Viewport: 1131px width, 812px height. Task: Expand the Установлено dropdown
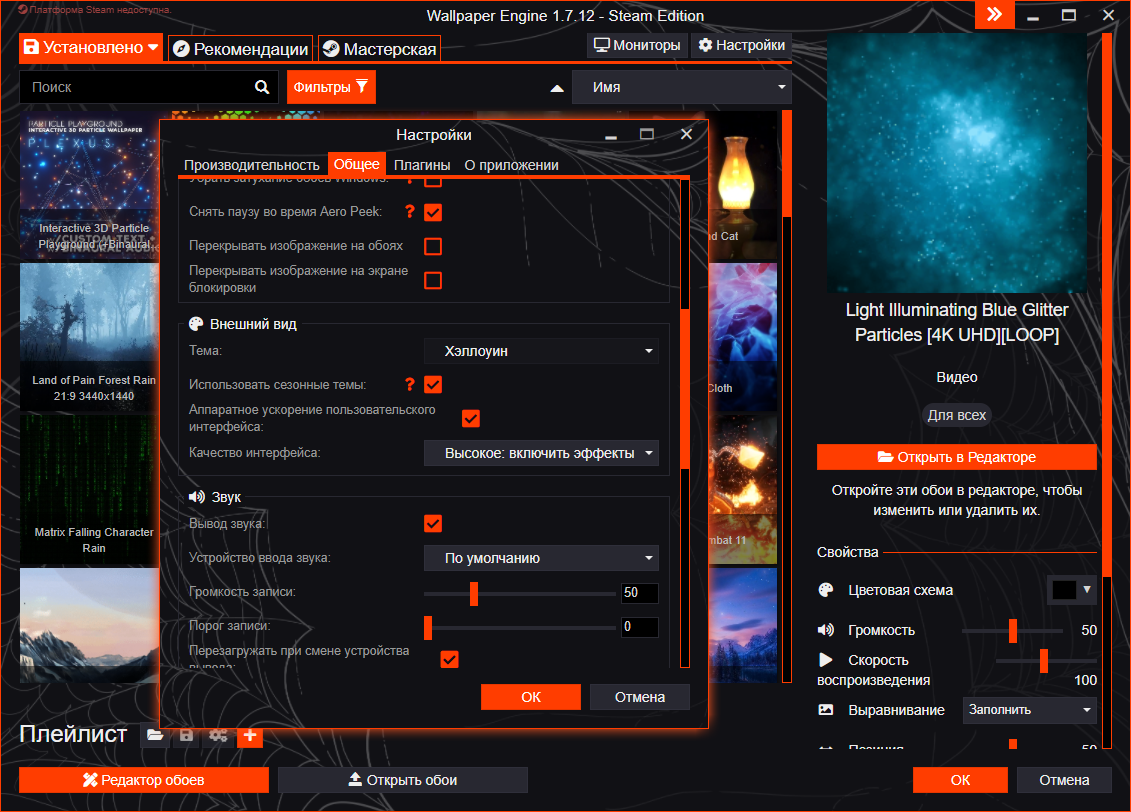point(91,48)
